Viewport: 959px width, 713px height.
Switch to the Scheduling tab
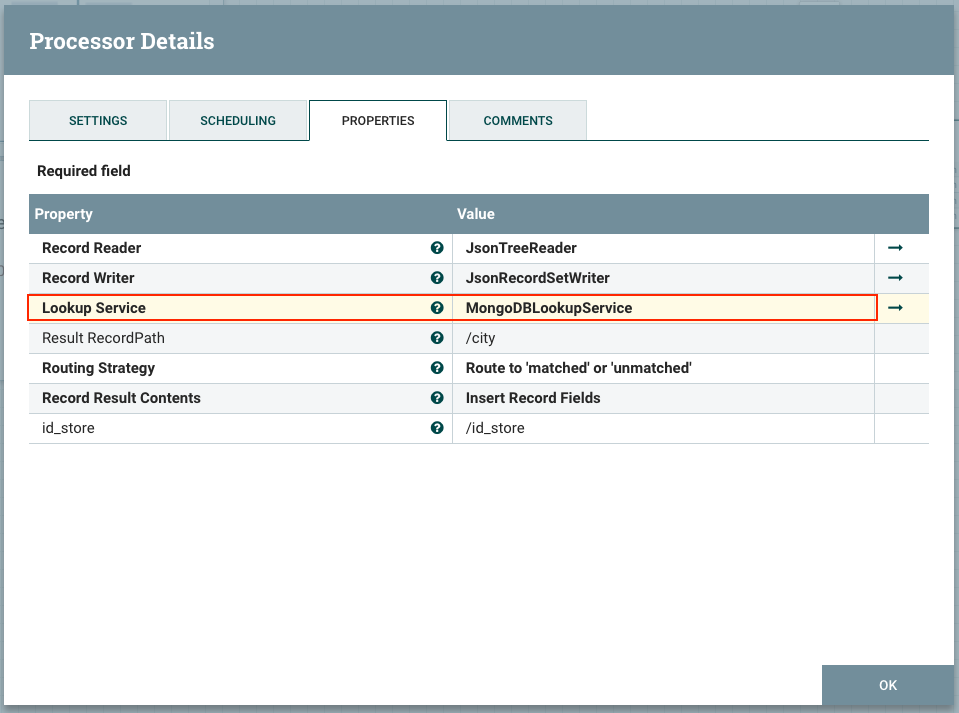(x=238, y=120)
